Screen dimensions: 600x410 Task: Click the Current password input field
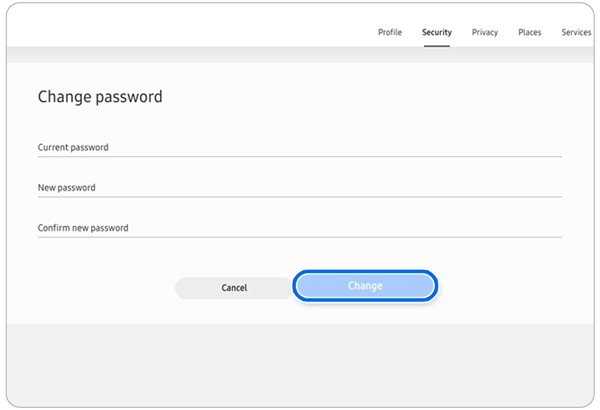300,147
